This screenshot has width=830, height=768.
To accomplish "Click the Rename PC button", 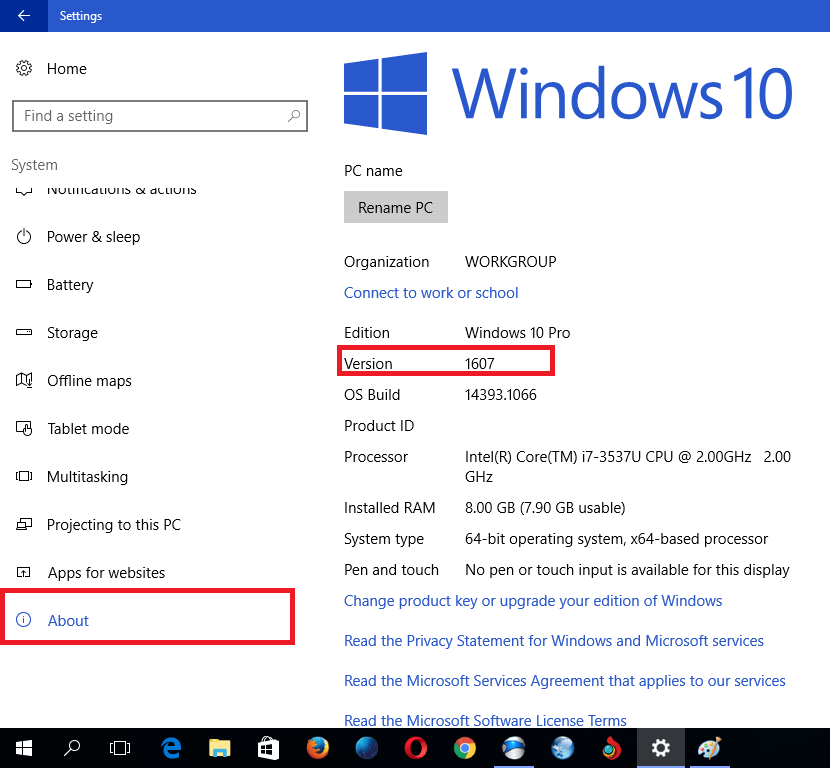I will (x=395, y=207).
